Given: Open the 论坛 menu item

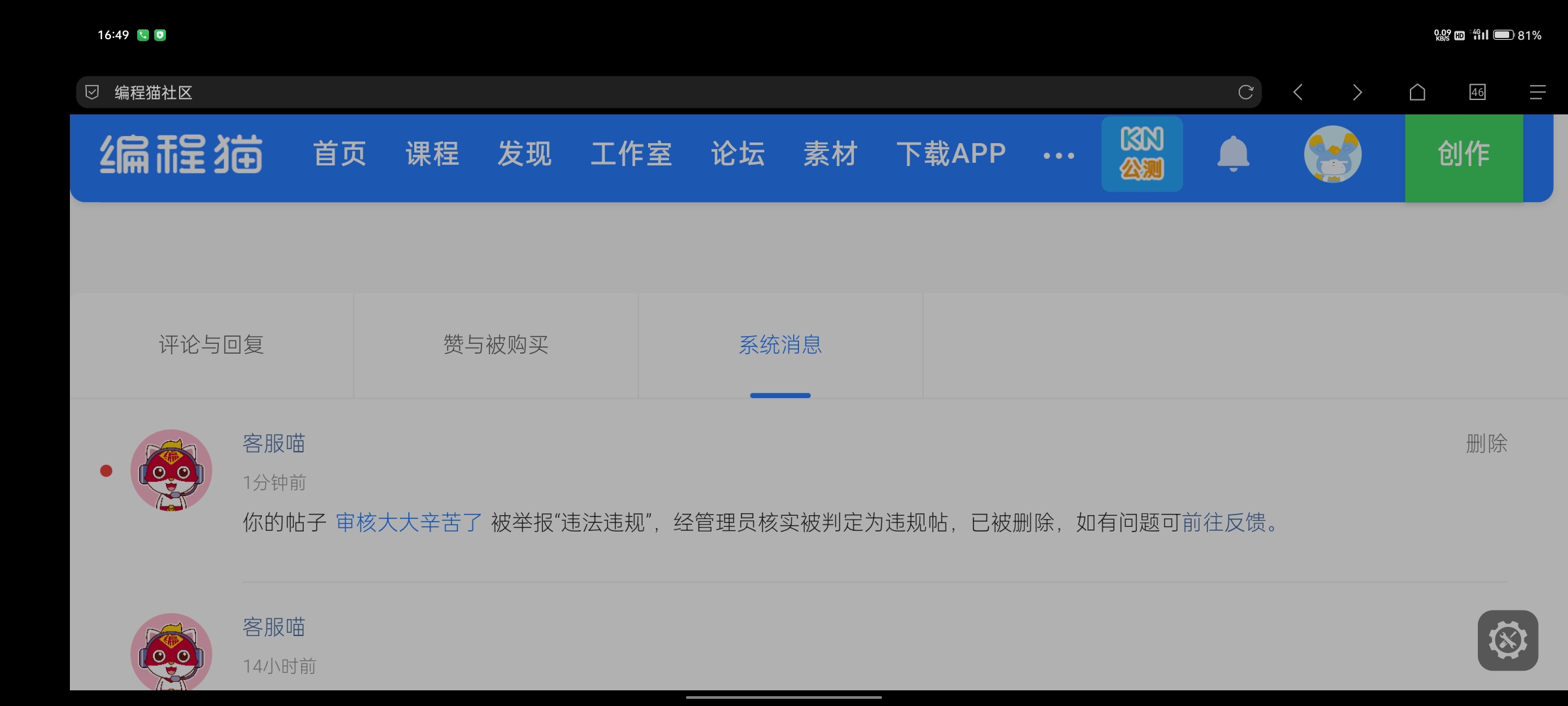Looking at the screenshot, I should (738, 154).
